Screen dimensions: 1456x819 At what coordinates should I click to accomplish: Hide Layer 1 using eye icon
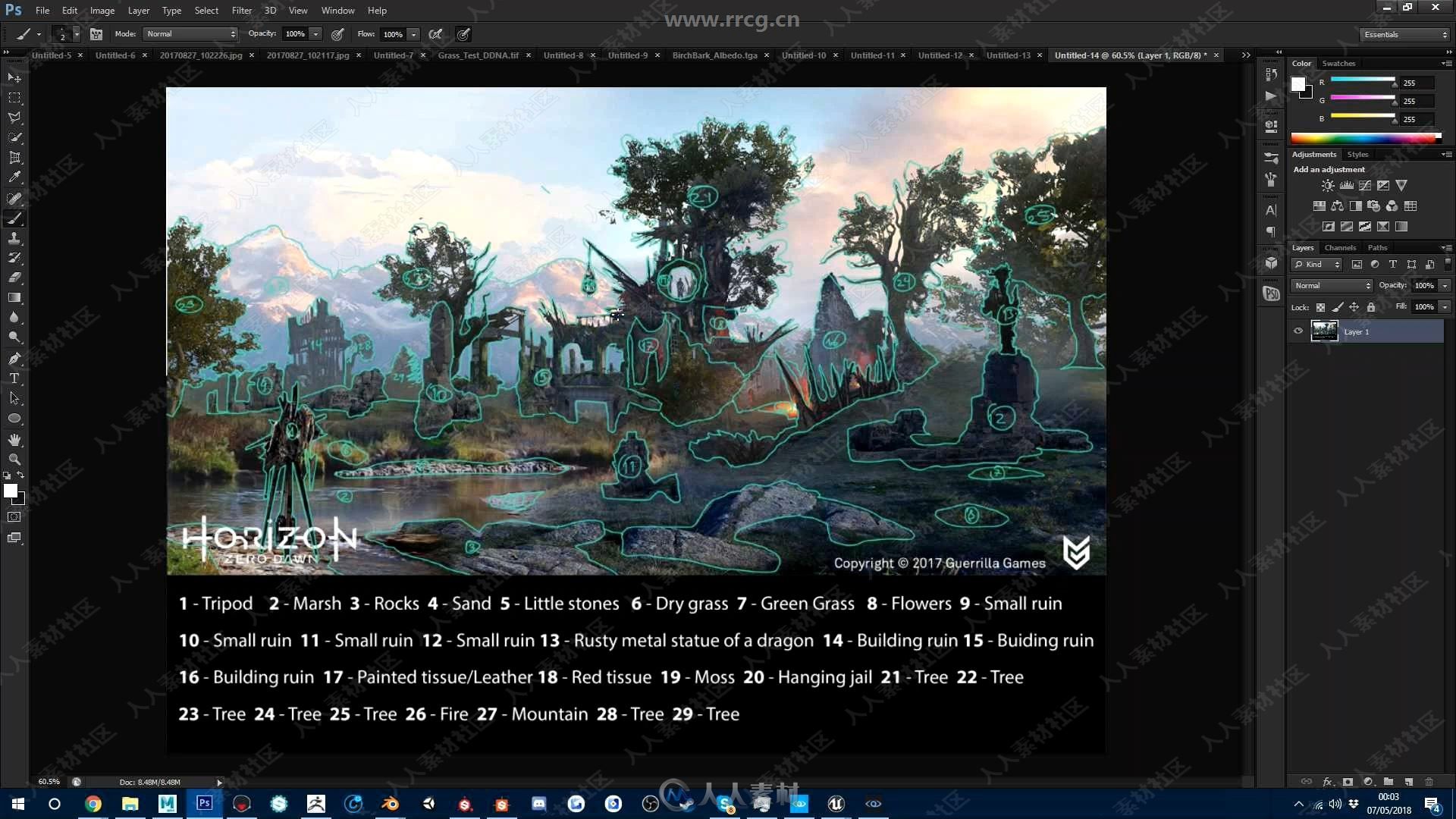coord(1298,331)
